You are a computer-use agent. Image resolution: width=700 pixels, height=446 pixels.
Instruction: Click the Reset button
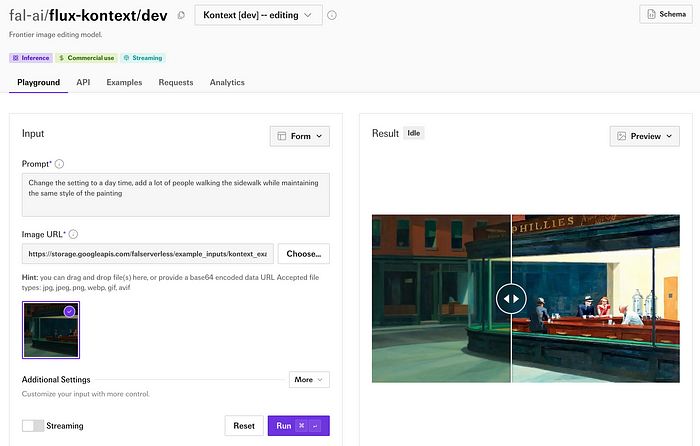(244, 426)
